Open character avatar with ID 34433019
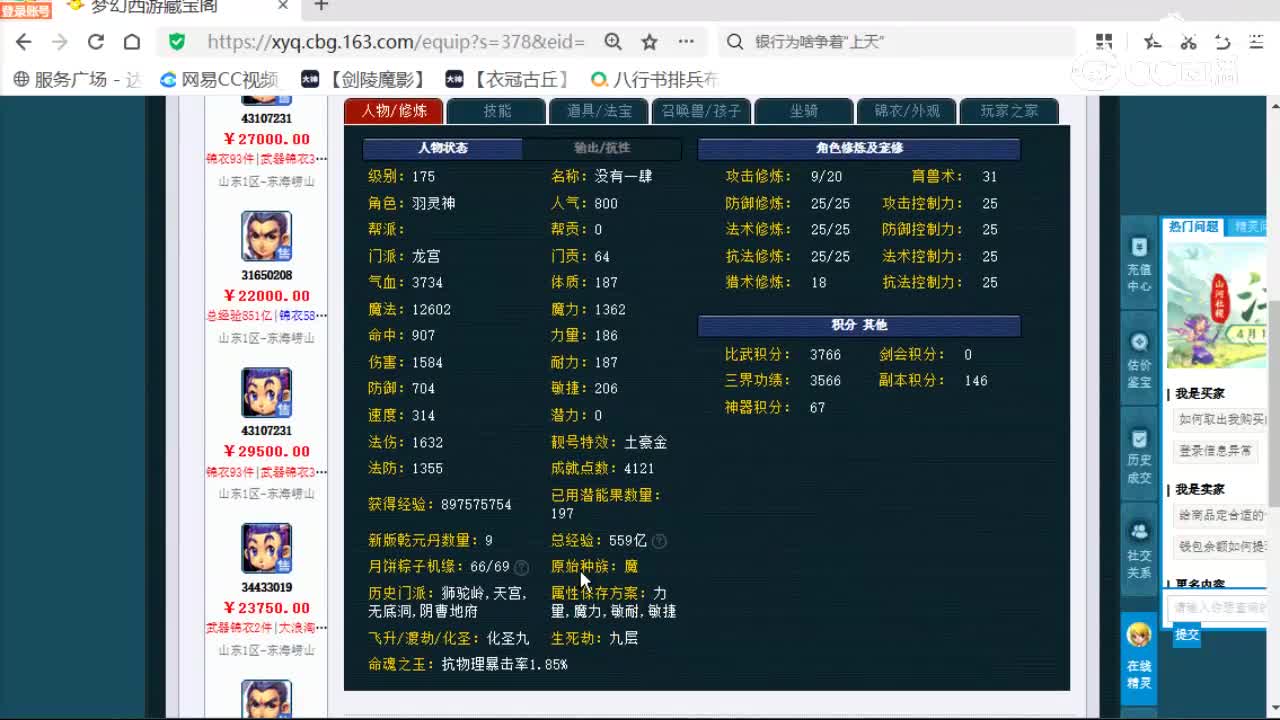 [266, 548]
